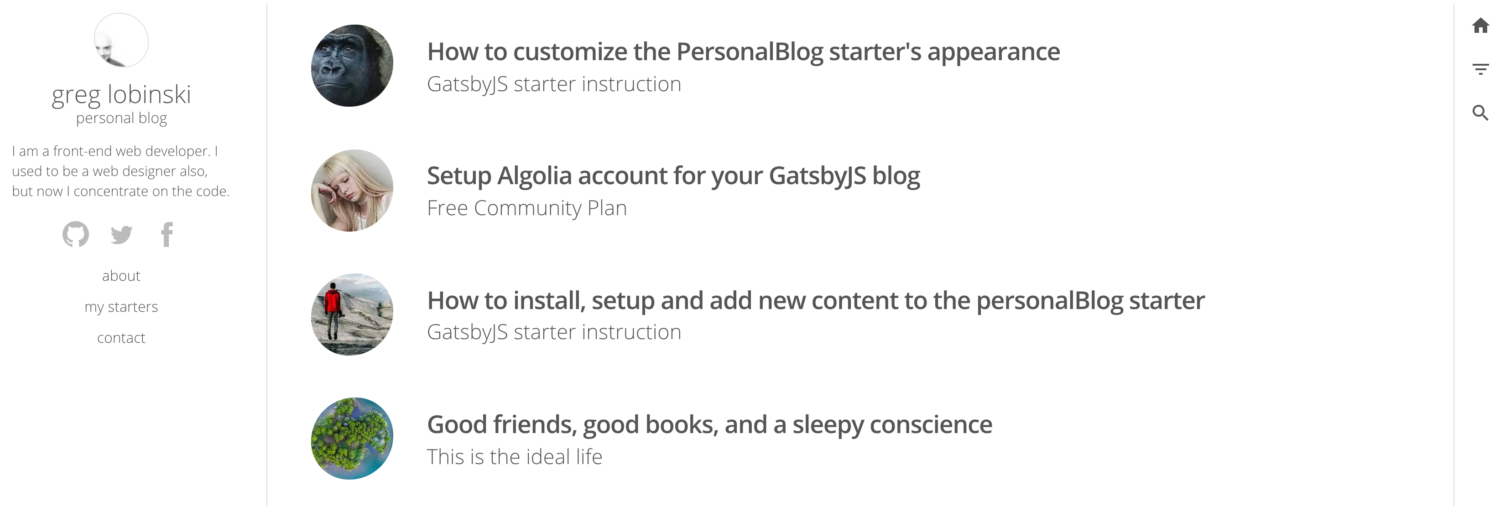Click the gorilla post thumbnail
This screenshot has height=506, width=1500.
tap(352, 66)
